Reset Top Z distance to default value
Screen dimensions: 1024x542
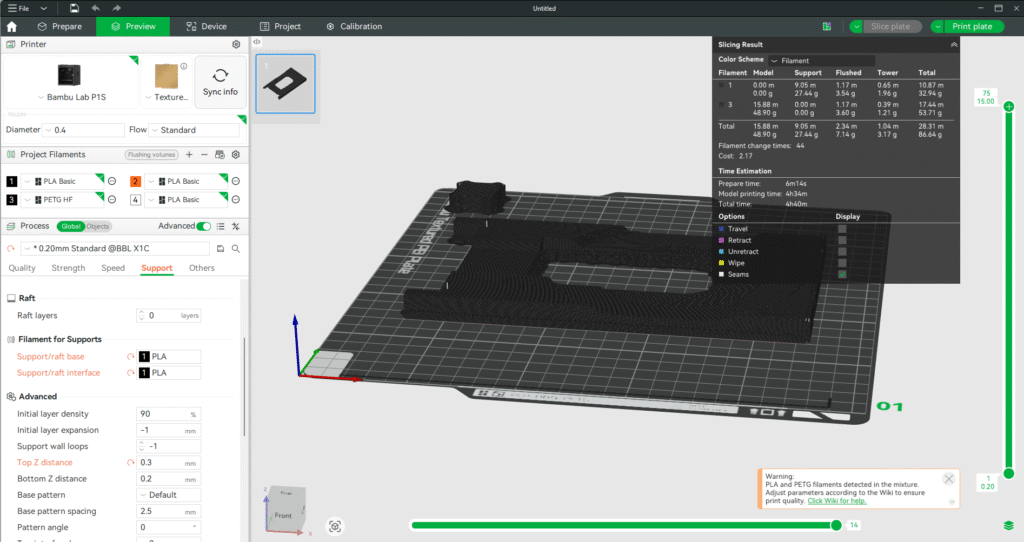click(x=129, y=463)
